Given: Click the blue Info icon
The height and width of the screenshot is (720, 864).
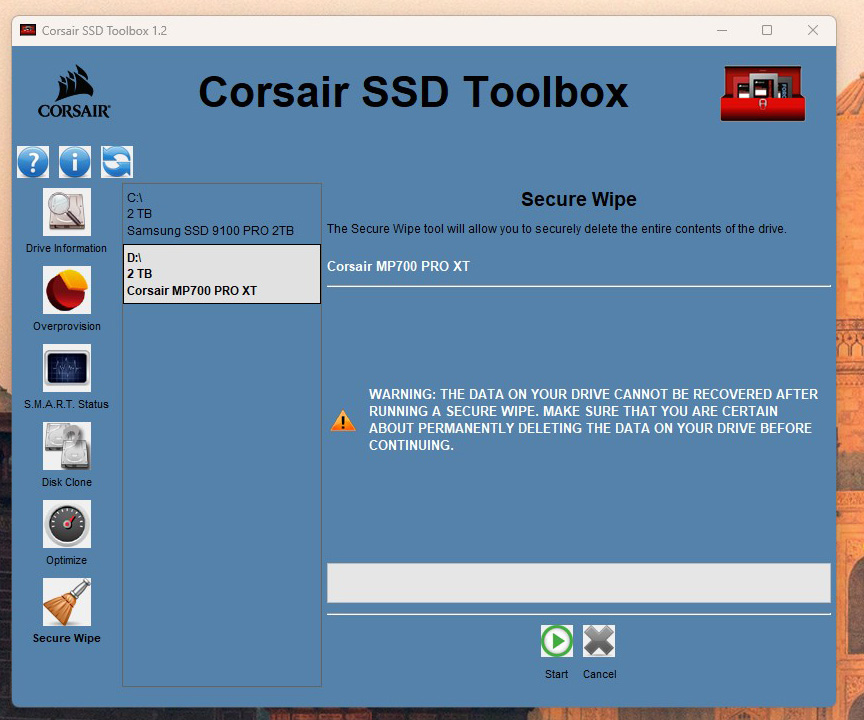Looking at the screenshot, I should (75, 162).
